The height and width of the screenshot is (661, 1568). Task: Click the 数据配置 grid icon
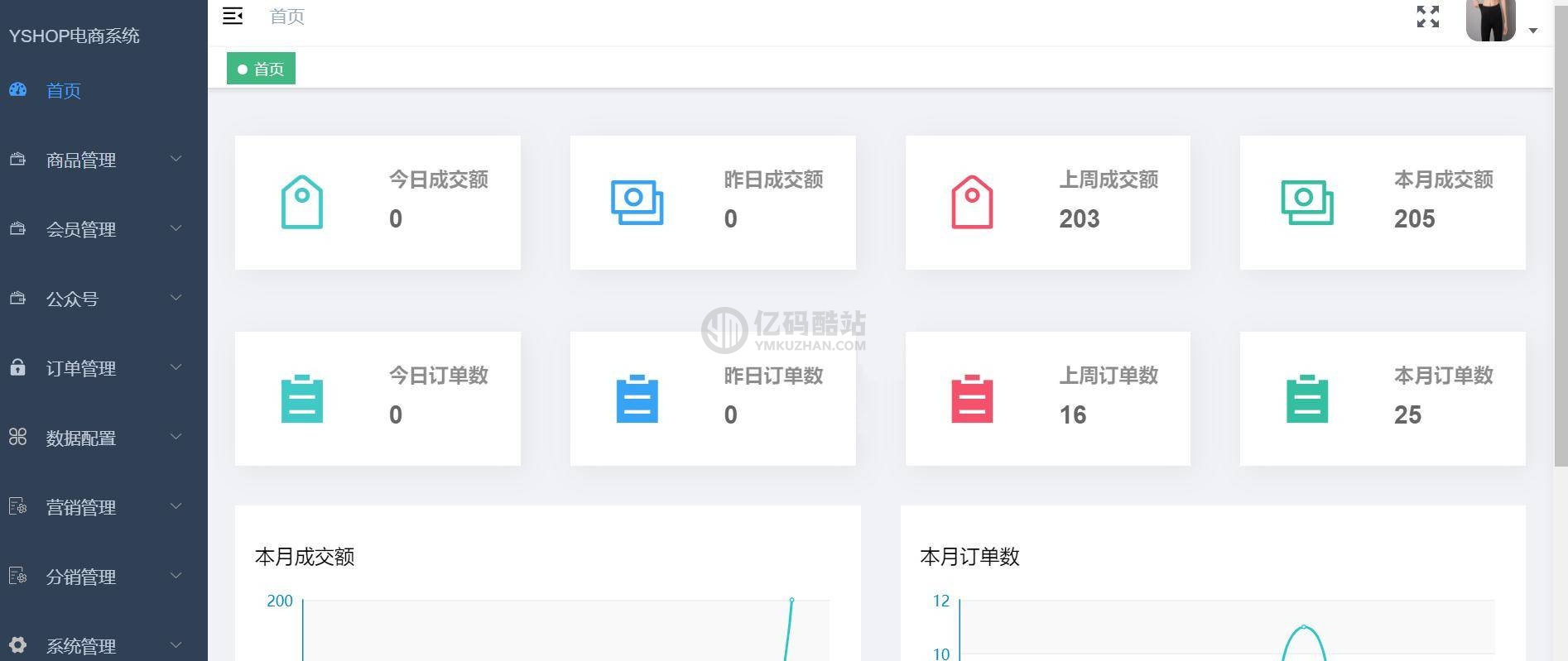point(17,437)
